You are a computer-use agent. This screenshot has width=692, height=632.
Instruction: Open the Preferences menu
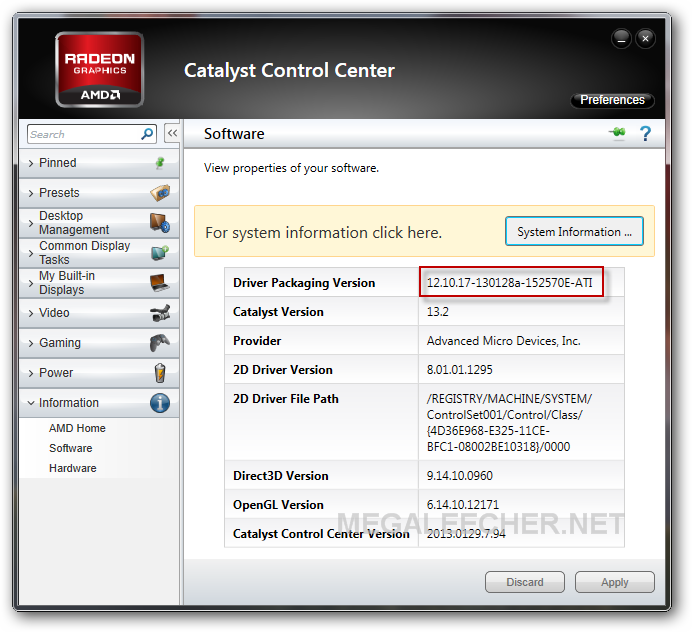coord(612,100)
